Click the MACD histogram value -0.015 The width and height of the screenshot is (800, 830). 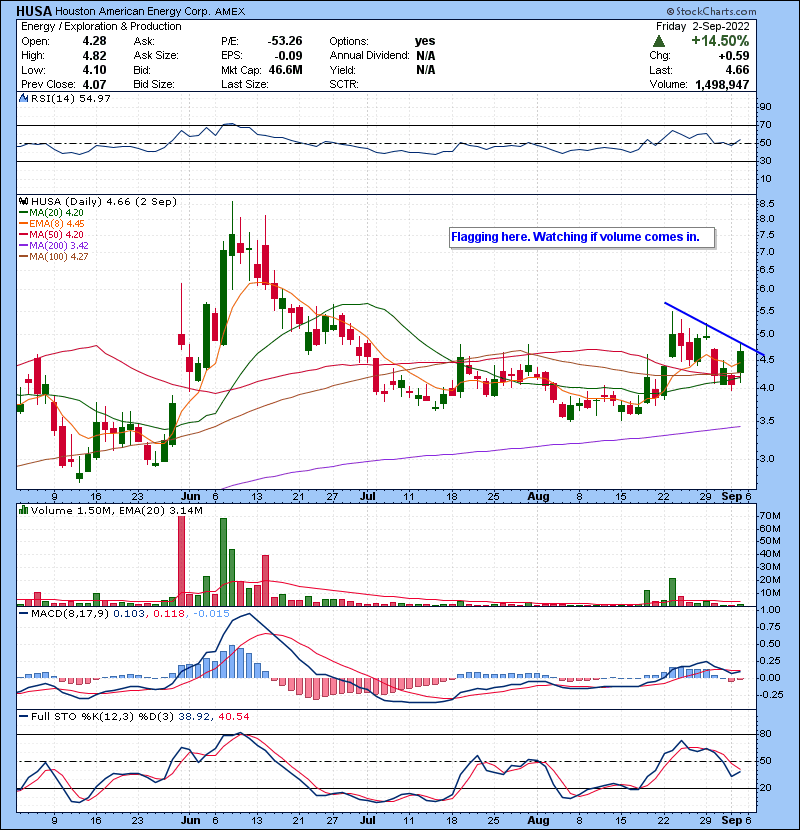[211, 614]
